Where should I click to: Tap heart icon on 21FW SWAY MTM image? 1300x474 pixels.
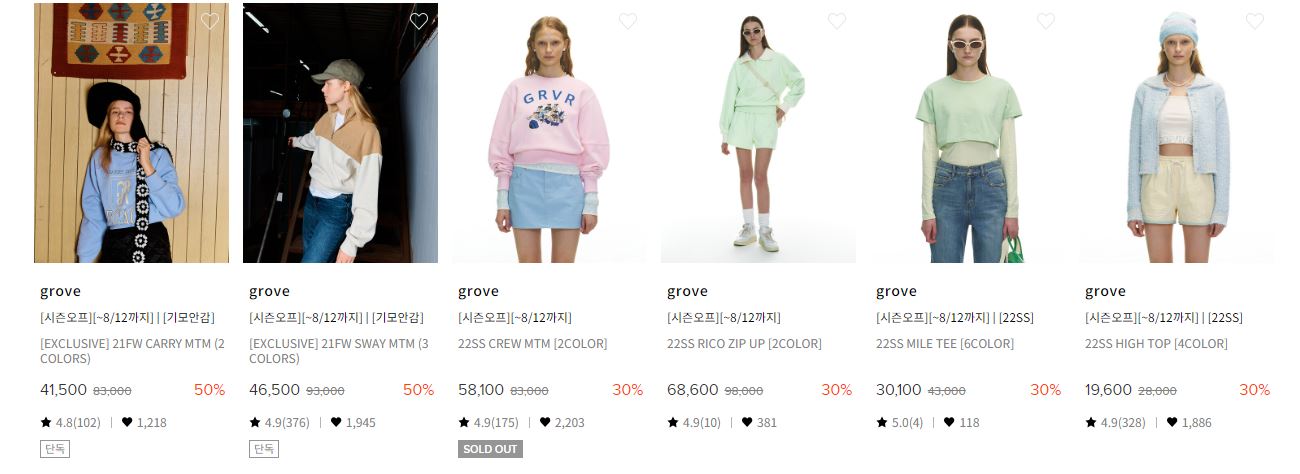pos(419,21)
